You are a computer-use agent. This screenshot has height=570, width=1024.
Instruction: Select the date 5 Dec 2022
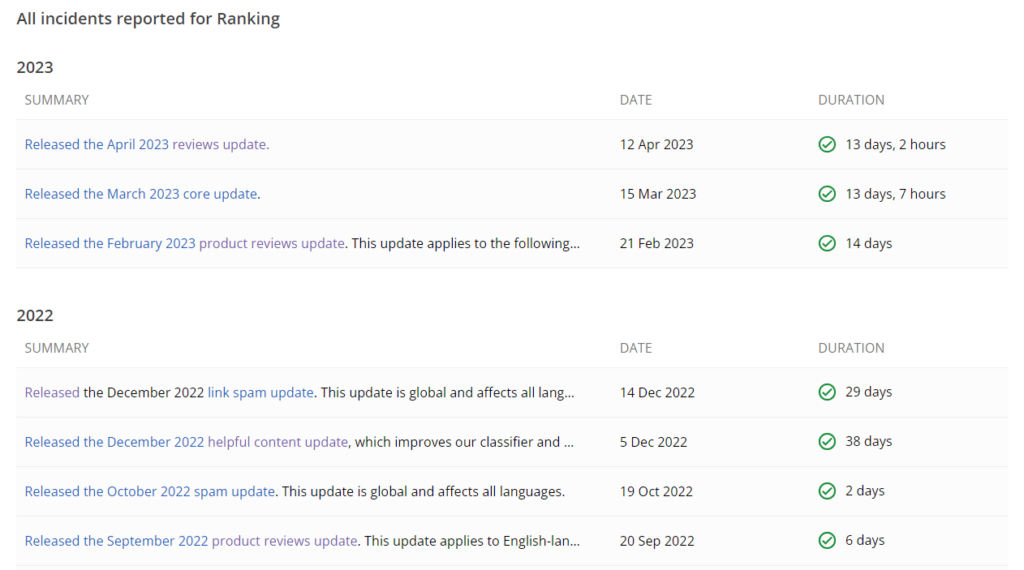tap(653, 442)
